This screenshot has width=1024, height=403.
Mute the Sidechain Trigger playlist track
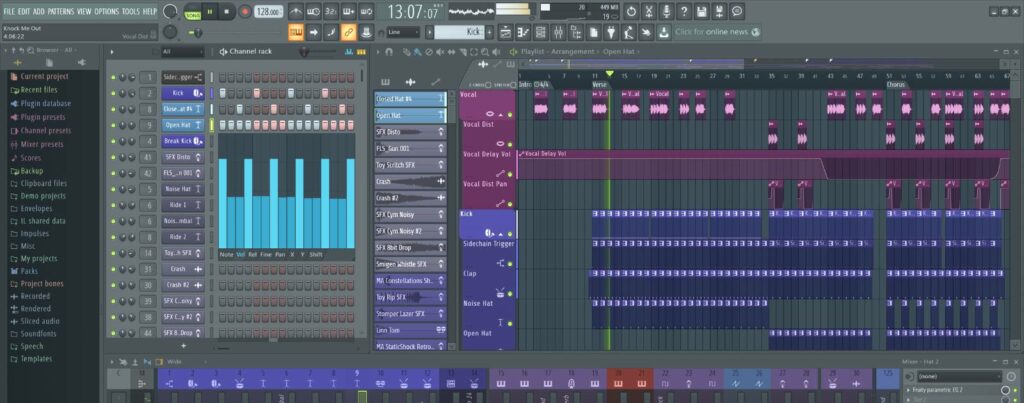(510, 264)
